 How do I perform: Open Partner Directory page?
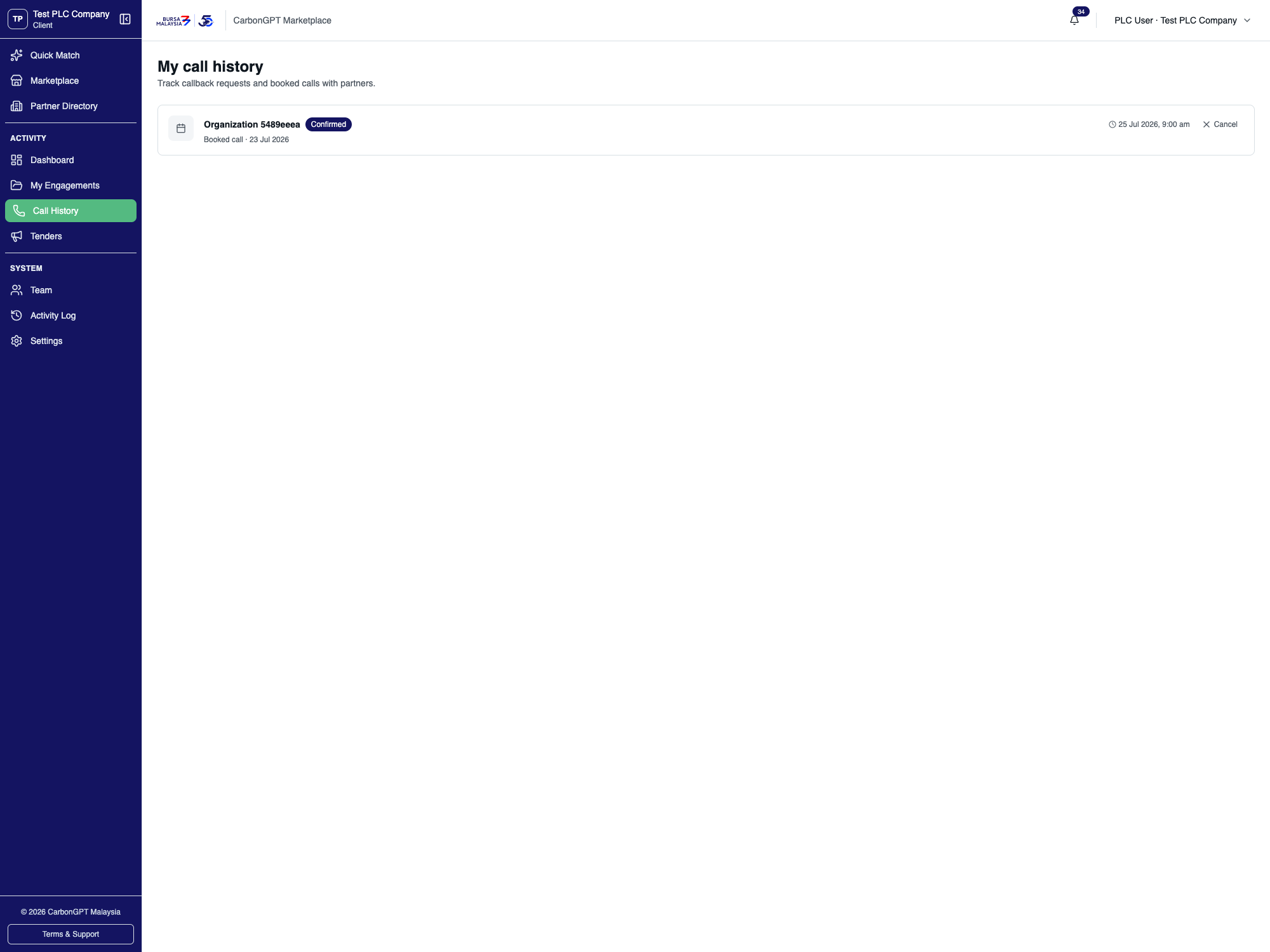70,106
